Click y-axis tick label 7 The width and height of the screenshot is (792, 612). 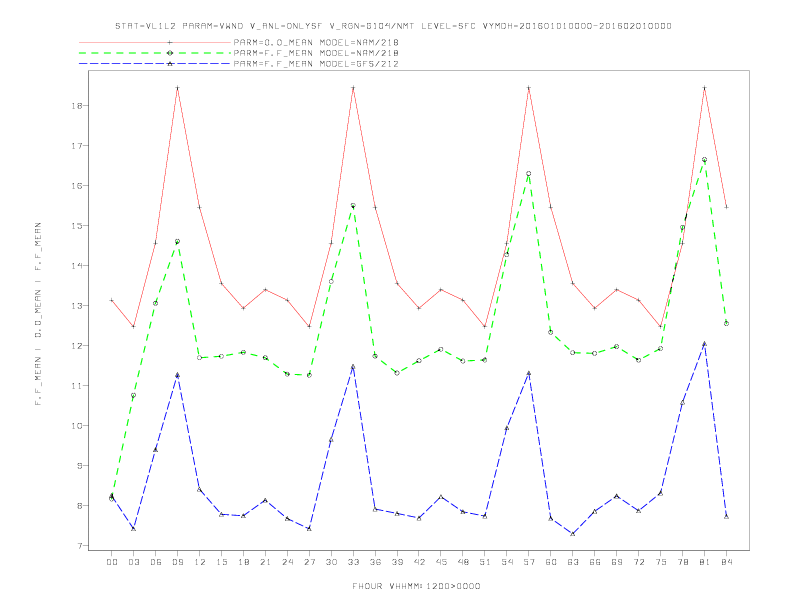(80, 546)
